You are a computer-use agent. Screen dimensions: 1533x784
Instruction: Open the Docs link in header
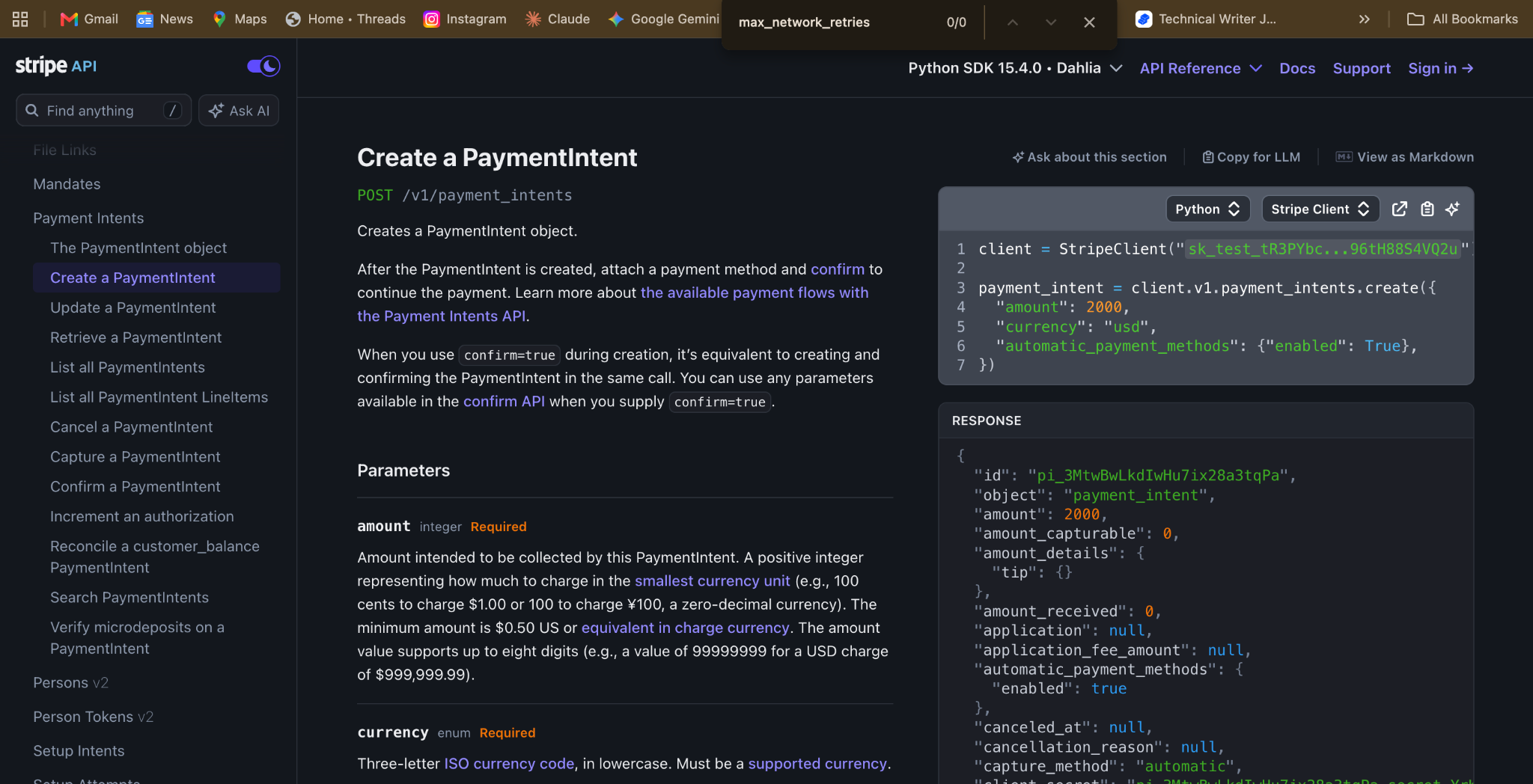coord(1297,68)
